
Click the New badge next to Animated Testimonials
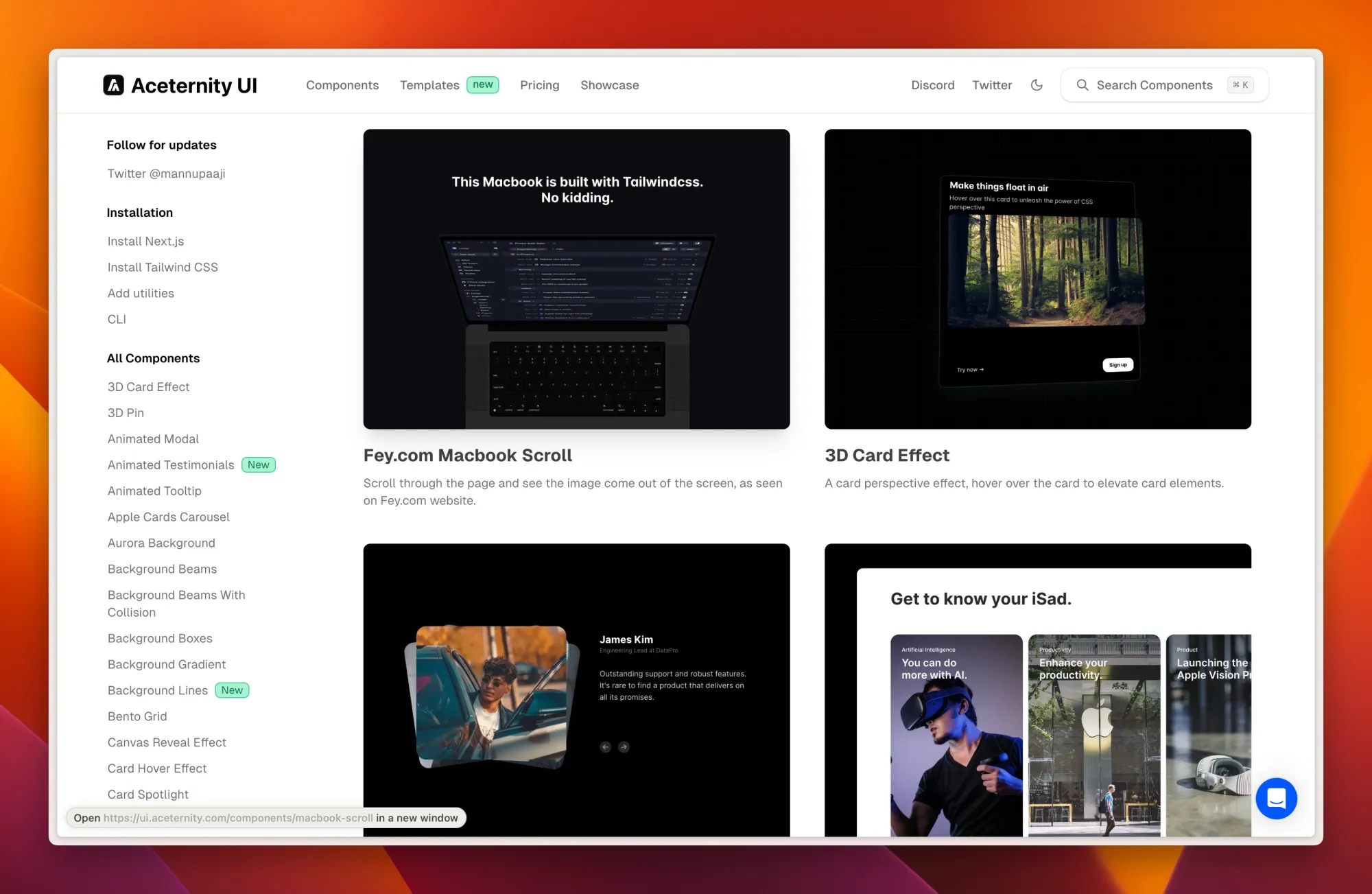259,465
